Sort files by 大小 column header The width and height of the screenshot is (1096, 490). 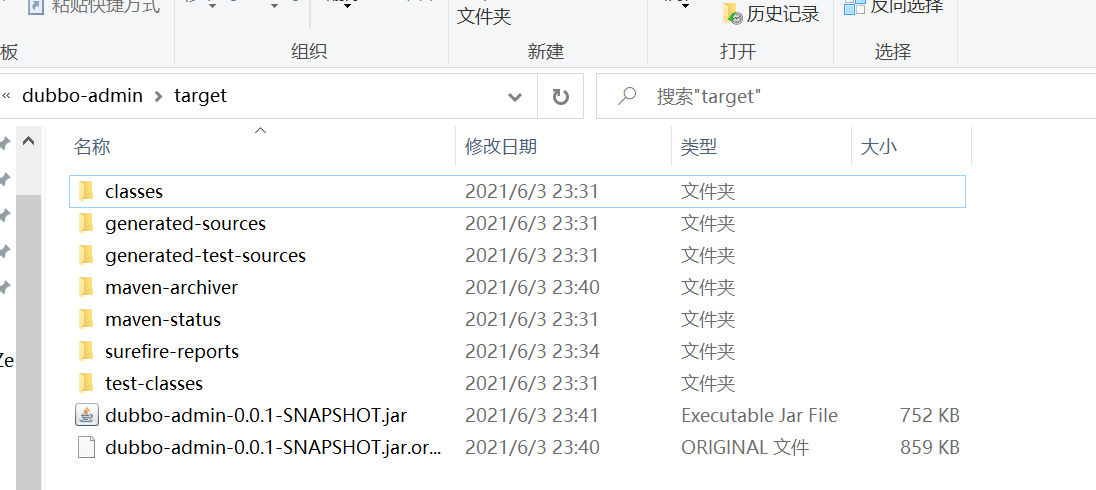coord(879,147)
